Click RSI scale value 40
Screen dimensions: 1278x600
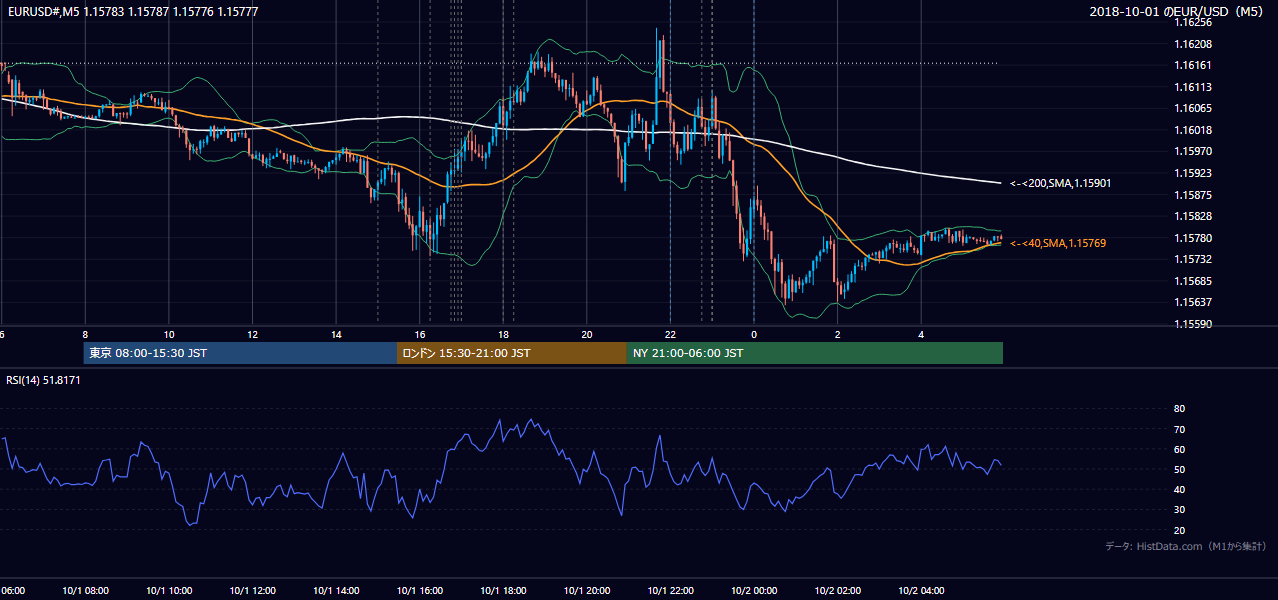click(1180, 489)
